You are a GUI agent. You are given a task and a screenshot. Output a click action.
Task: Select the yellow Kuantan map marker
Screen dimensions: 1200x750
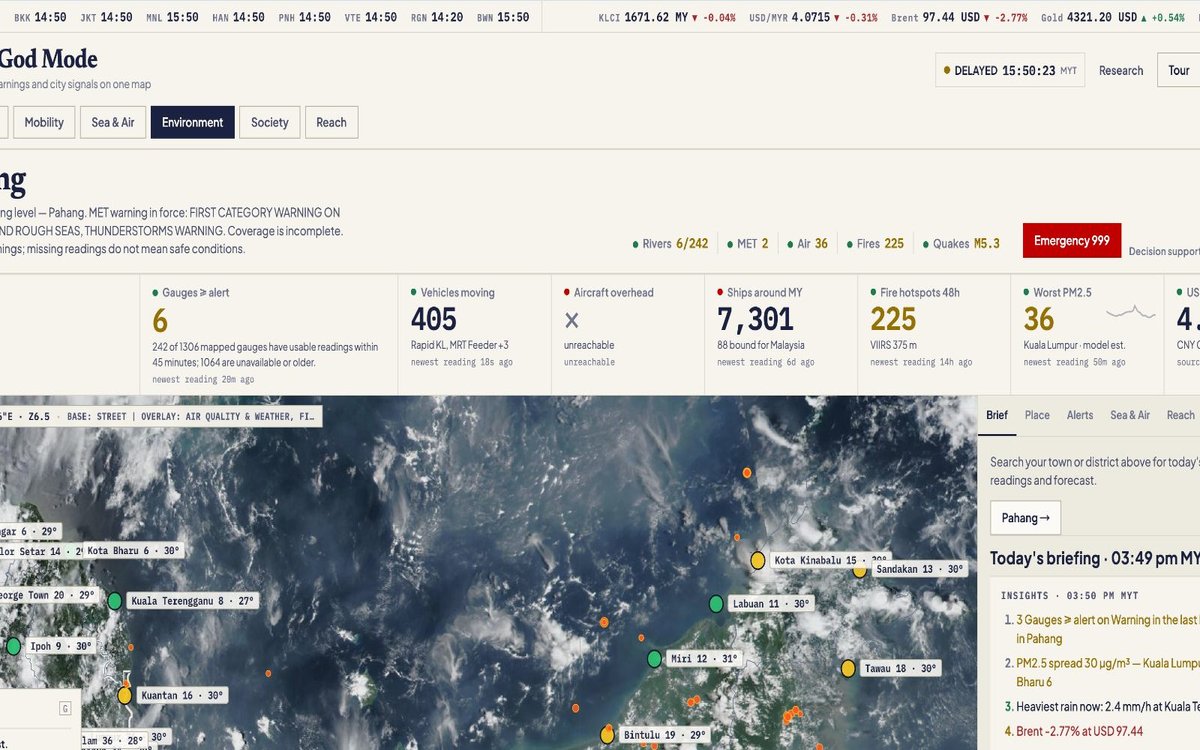click(124, 695)
